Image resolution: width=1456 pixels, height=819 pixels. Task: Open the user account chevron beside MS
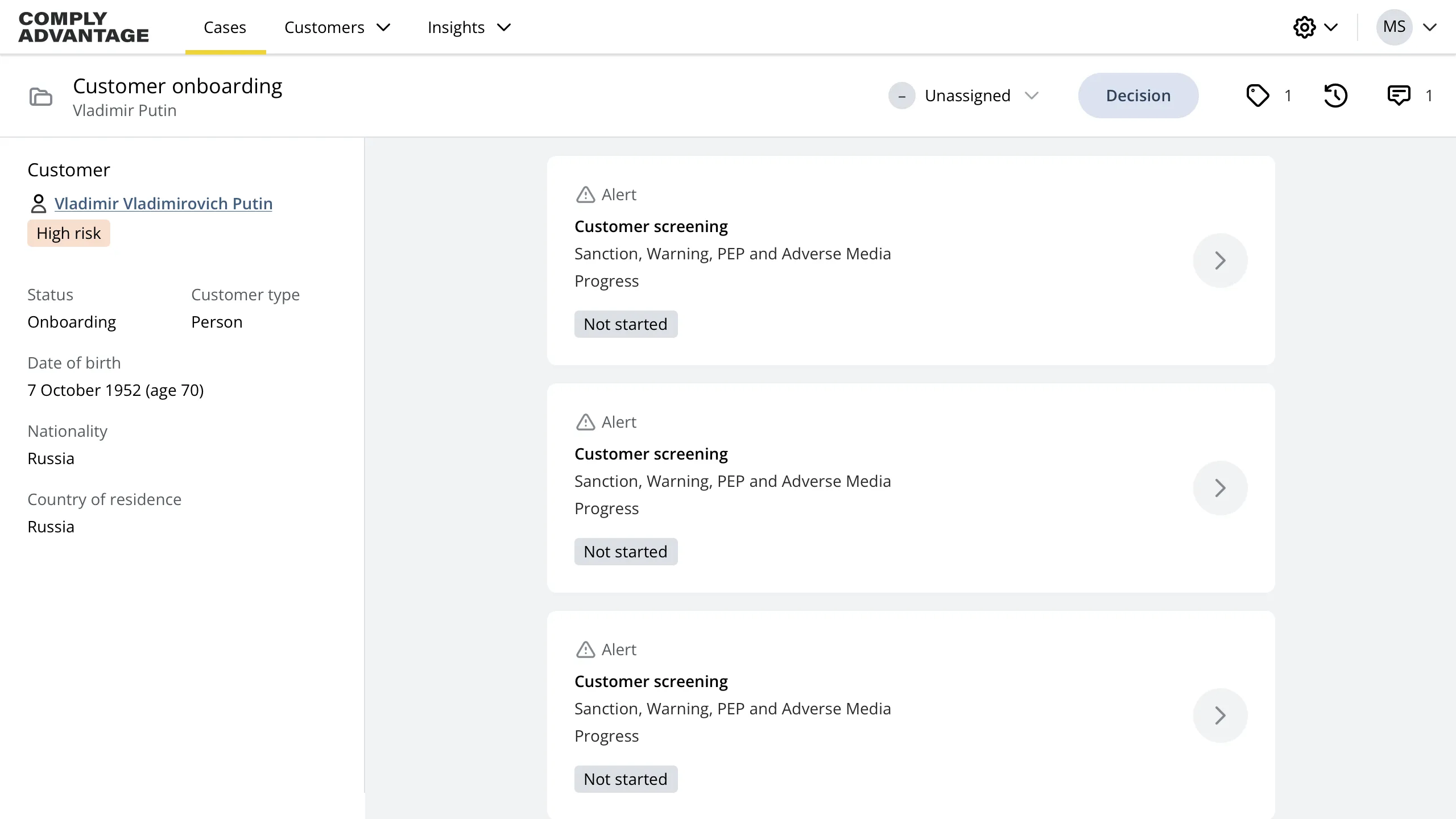coord(1431,27)
